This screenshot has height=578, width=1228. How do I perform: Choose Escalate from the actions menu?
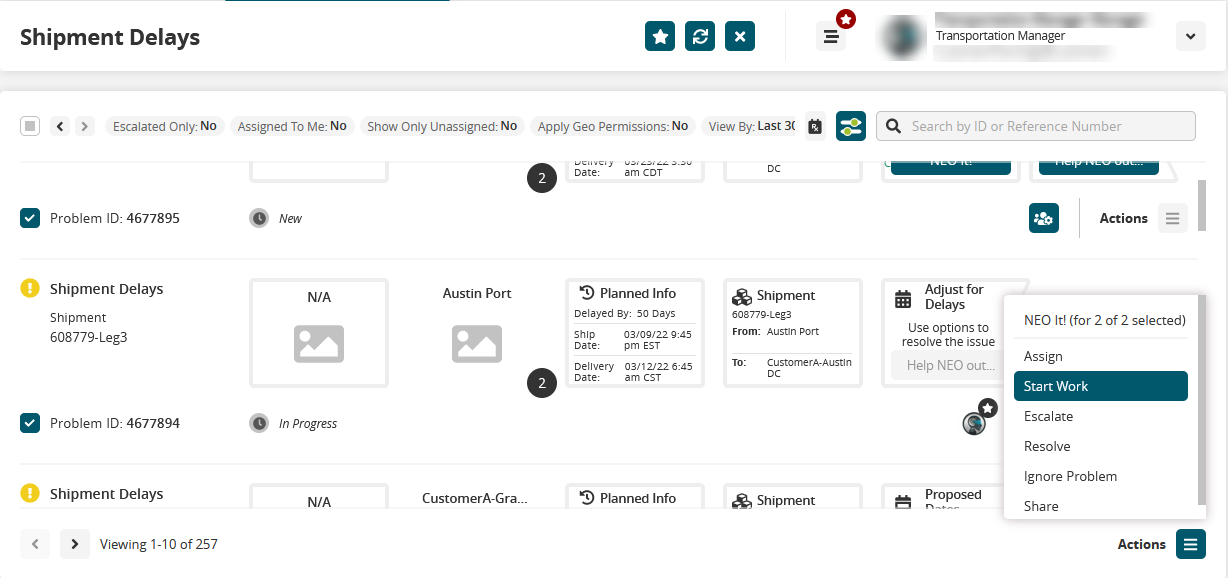point(1101,416)
